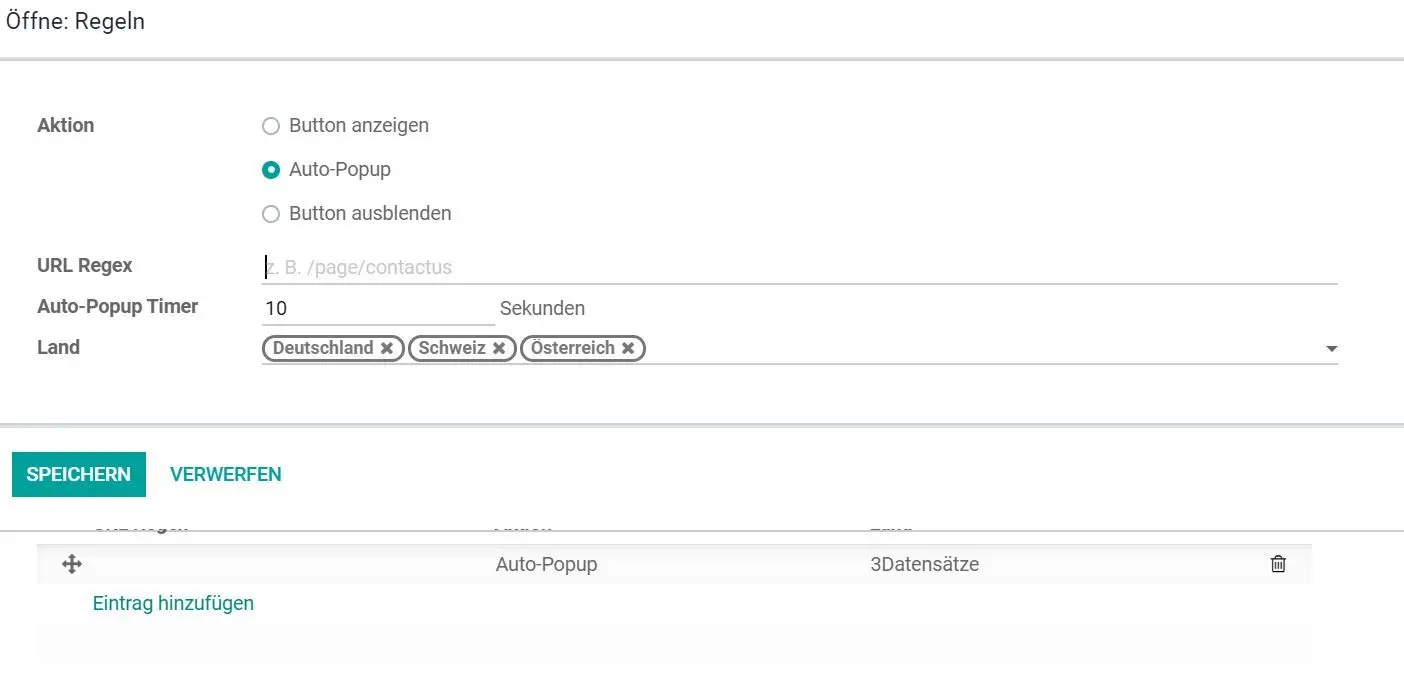Remove the Schweiz country tag
The width and height of the screenshot is (1404, 680).
click(499, 348)
